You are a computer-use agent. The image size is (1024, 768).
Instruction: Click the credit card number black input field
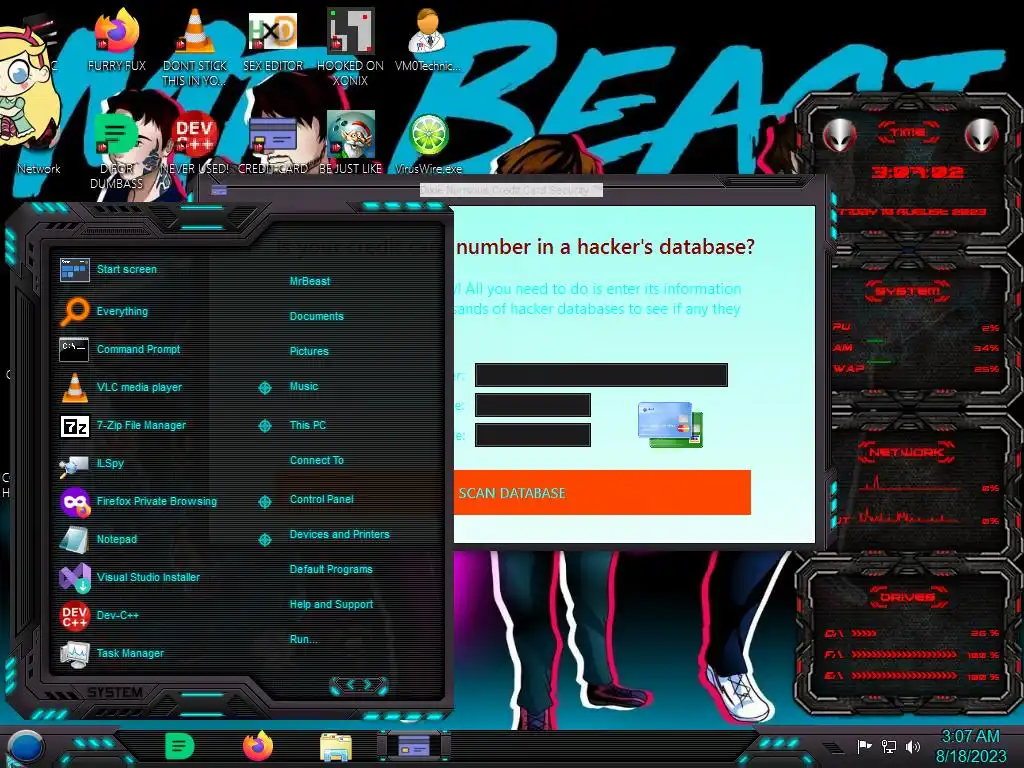click(601, 375)
